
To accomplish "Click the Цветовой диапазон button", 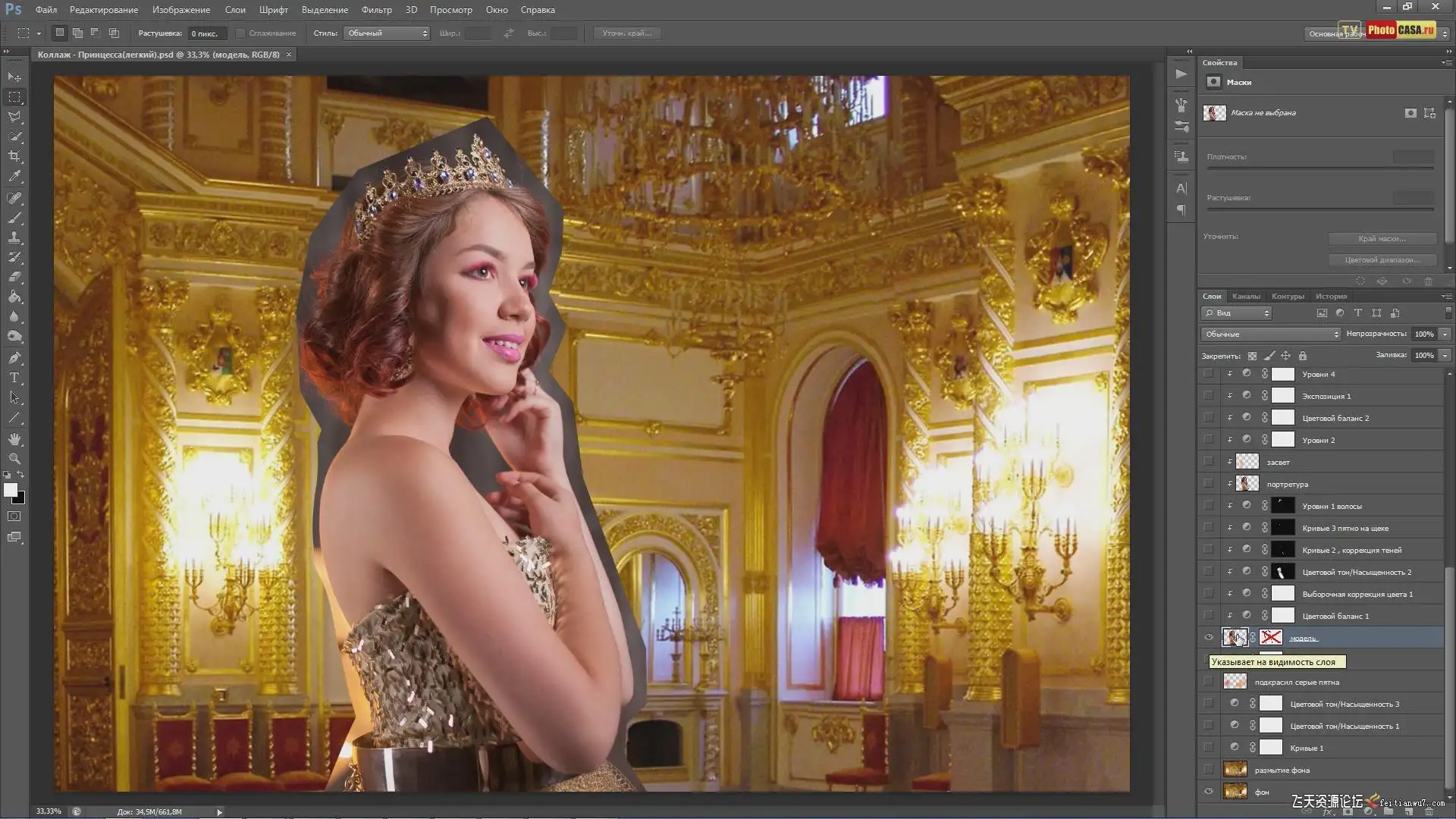I will coord(1382,260).
